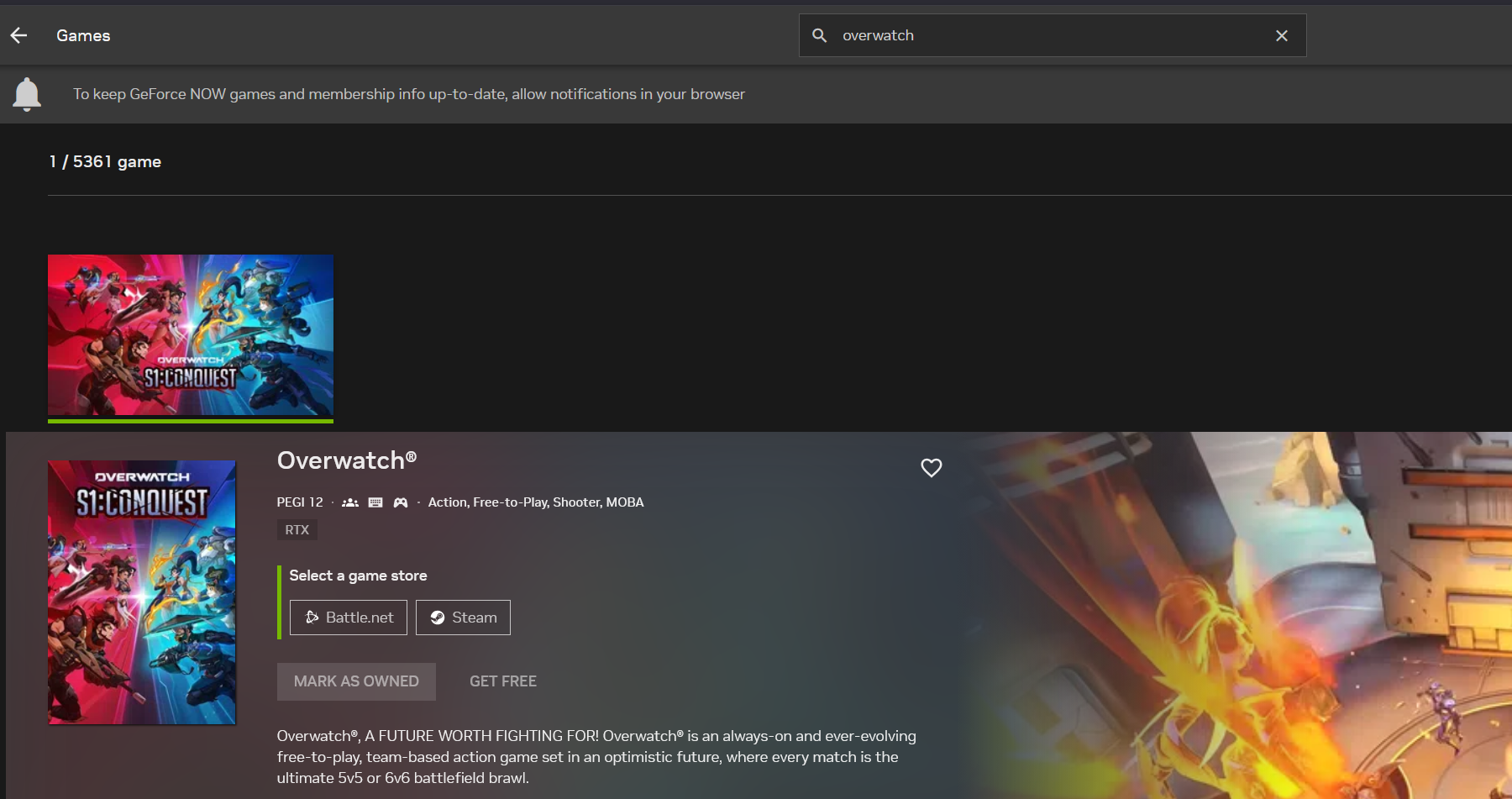Open the Games section header
The height and width of the screenshot is (799, 1512).
82,35
